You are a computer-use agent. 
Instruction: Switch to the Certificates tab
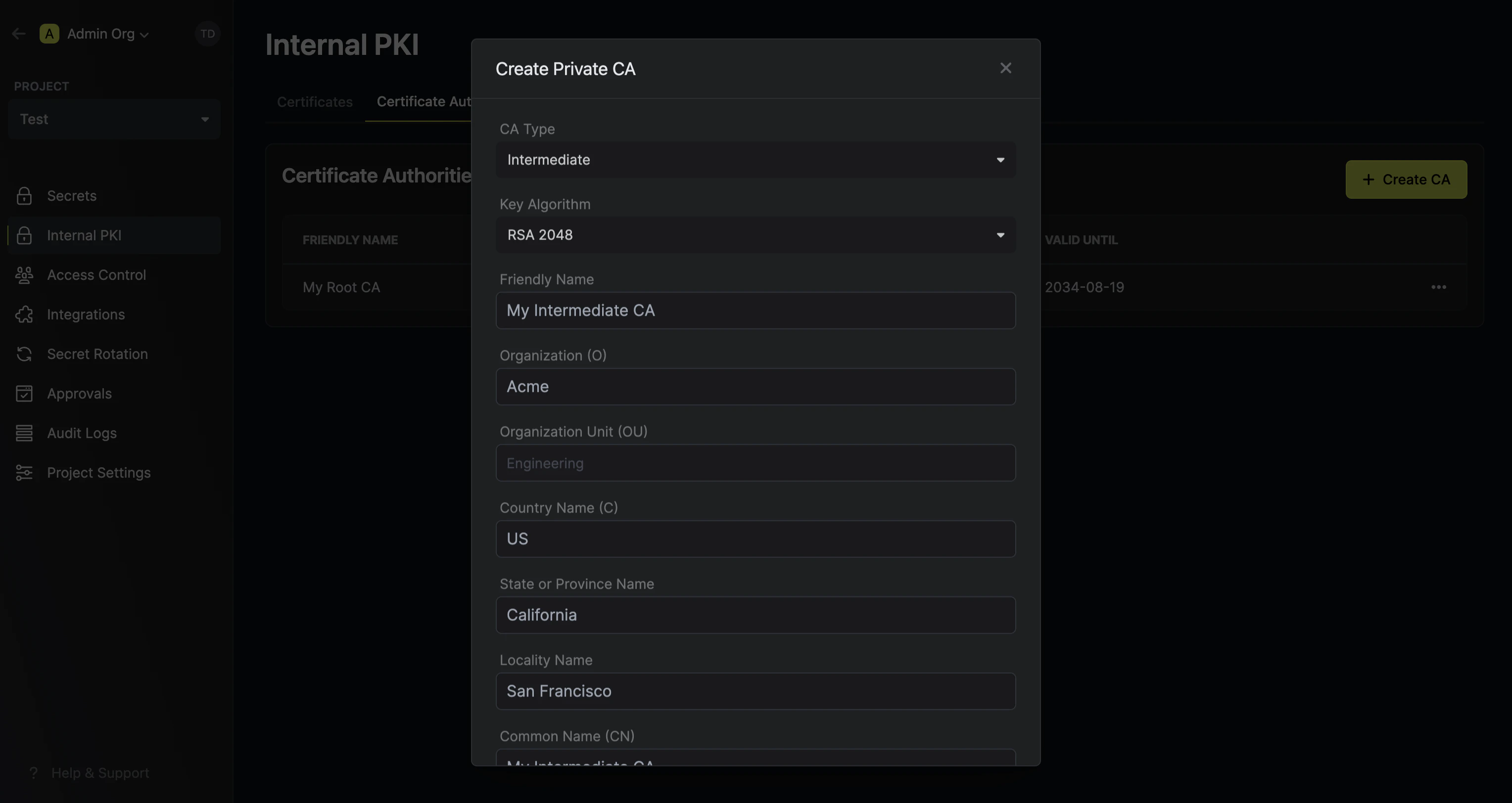315,102
